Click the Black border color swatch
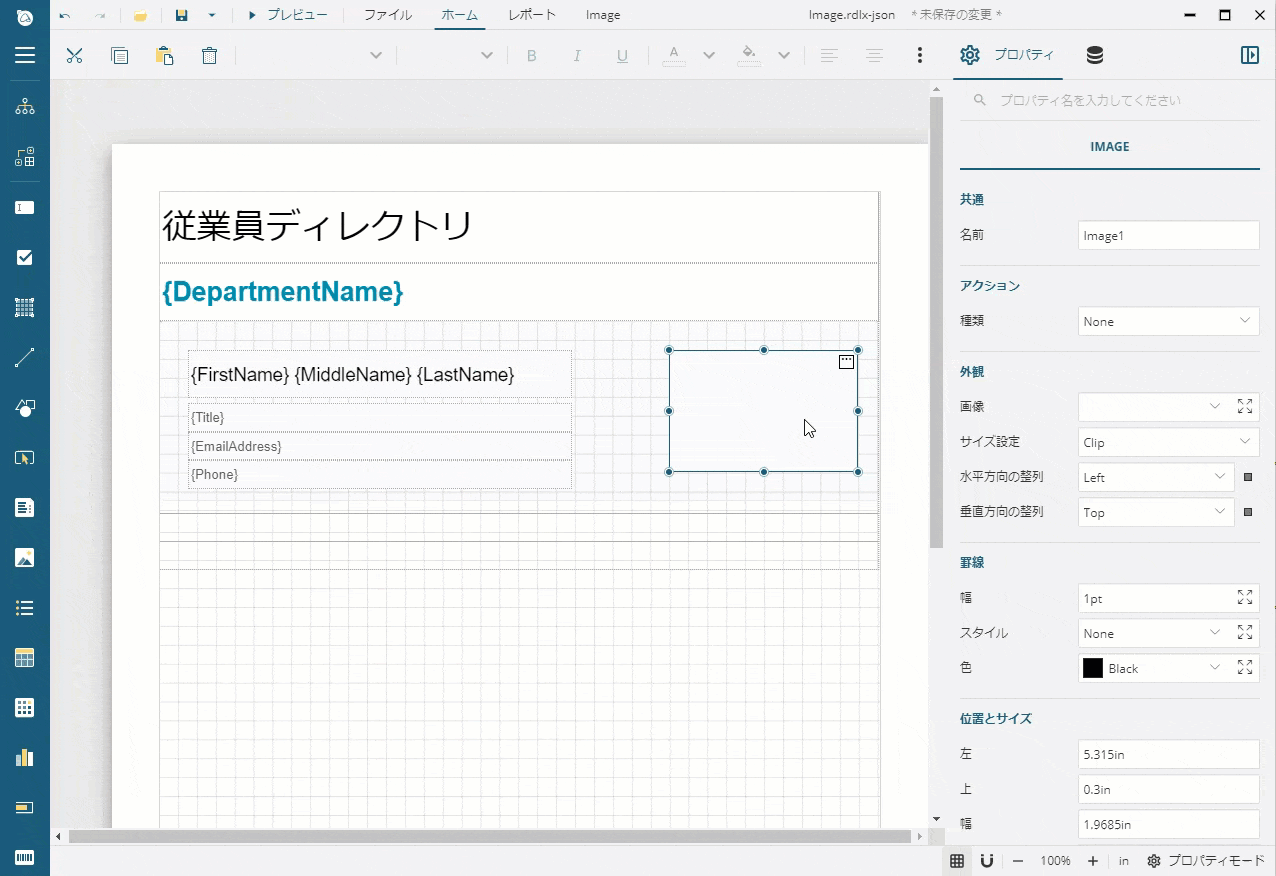Image resolution: width=1276 pixels, height=876 pixels. click(x=1093, y=668)
